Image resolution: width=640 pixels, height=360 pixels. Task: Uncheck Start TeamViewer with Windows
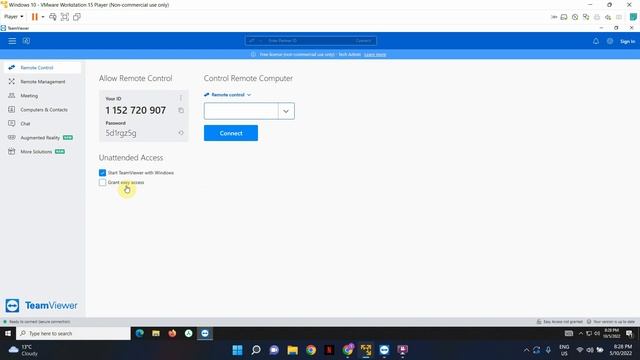[x=102, y=173]
